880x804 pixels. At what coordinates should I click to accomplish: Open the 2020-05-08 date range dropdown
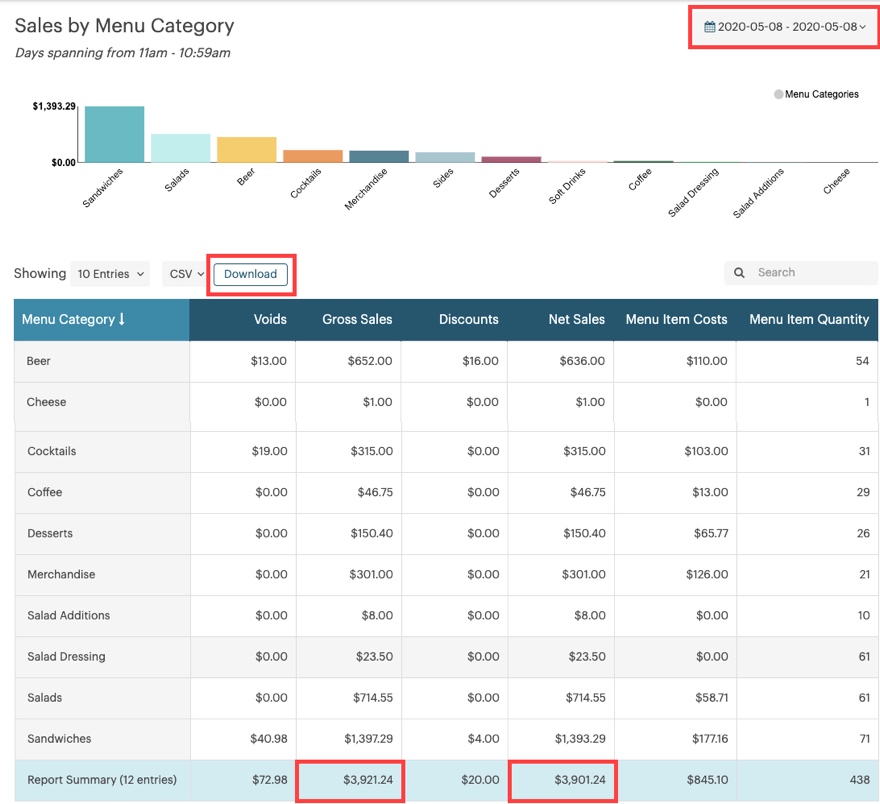786,27
